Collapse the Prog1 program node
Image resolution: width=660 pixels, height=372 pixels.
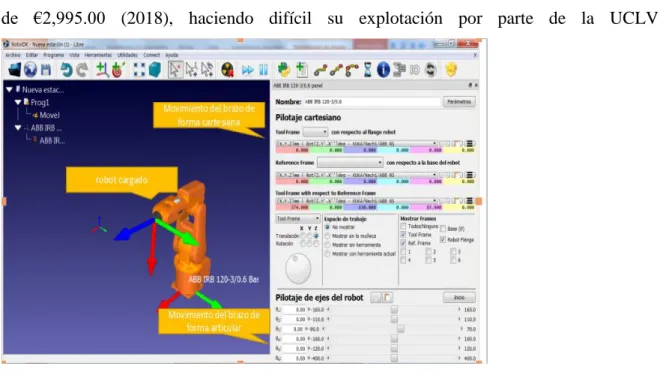point(18,102)
